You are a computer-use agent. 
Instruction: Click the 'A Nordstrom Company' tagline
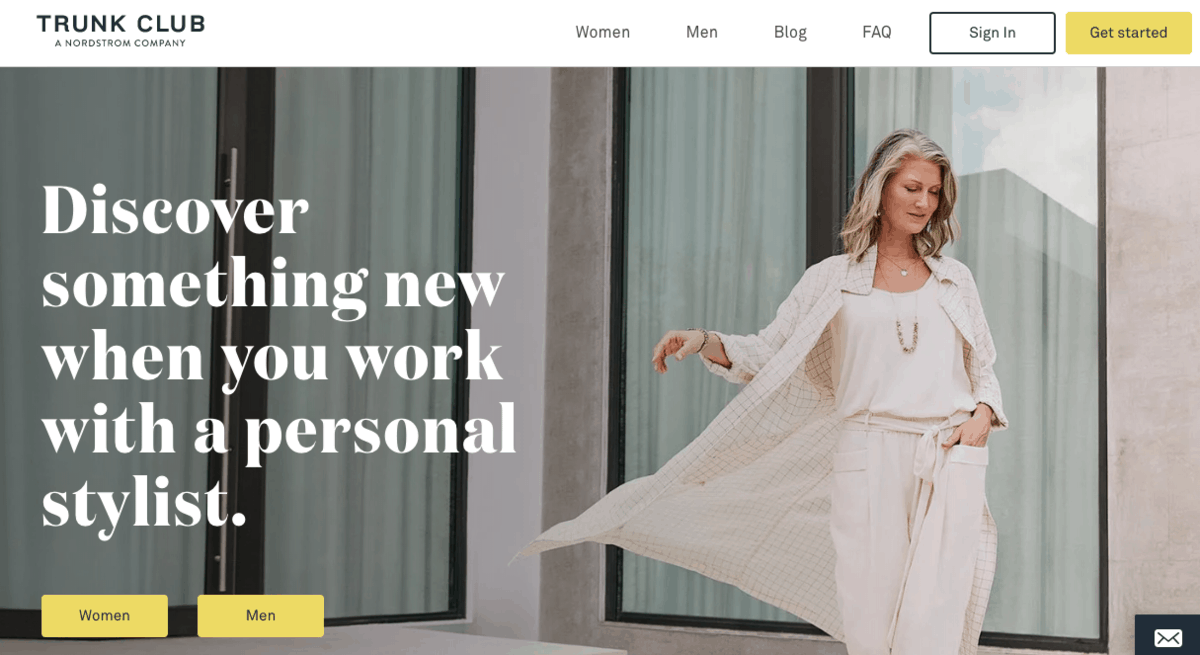click(120, 43)
